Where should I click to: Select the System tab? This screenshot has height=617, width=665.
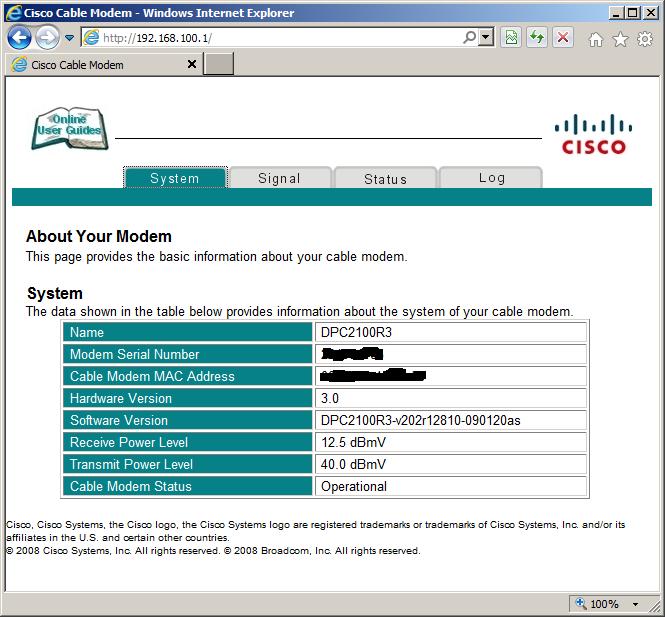coord(175,178)
